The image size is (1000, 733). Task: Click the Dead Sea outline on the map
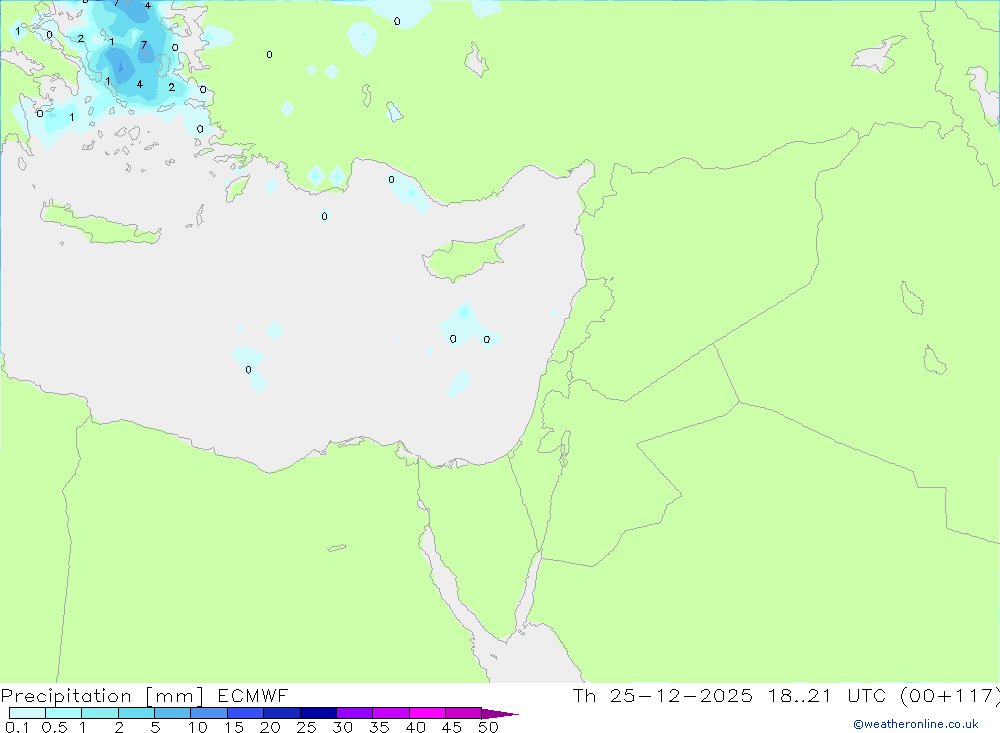564,447
